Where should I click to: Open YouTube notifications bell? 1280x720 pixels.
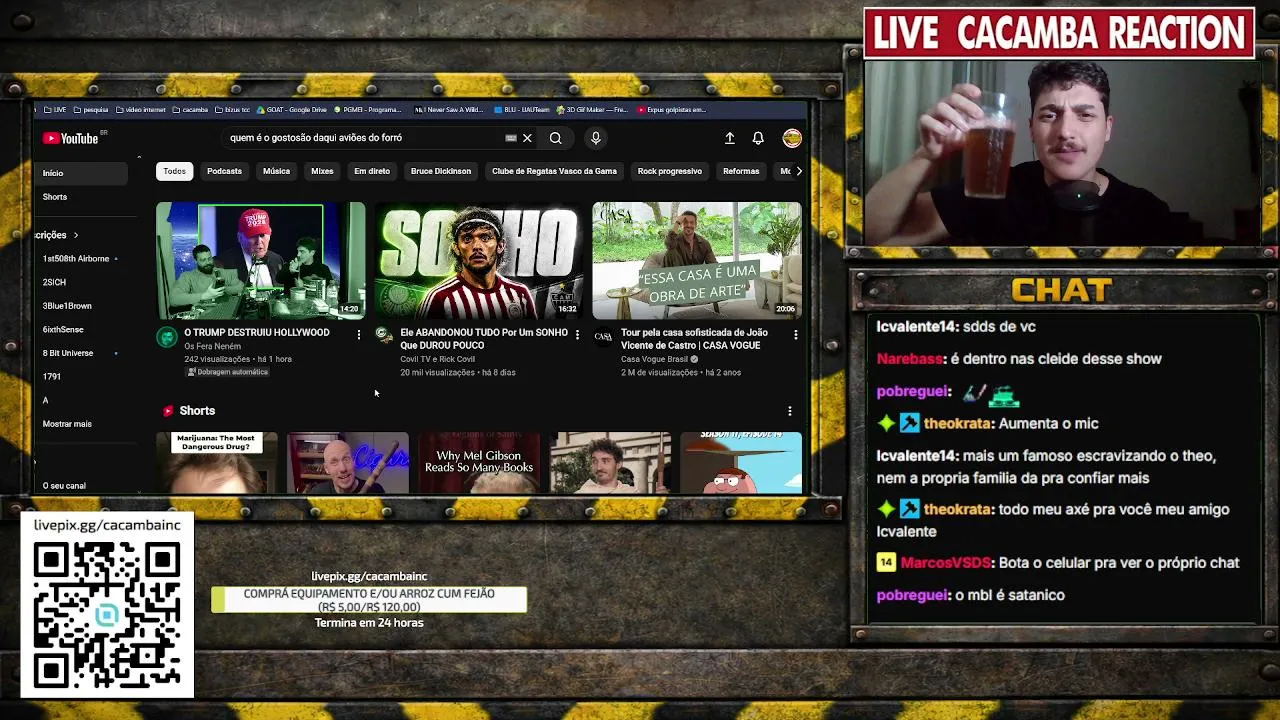758,138
